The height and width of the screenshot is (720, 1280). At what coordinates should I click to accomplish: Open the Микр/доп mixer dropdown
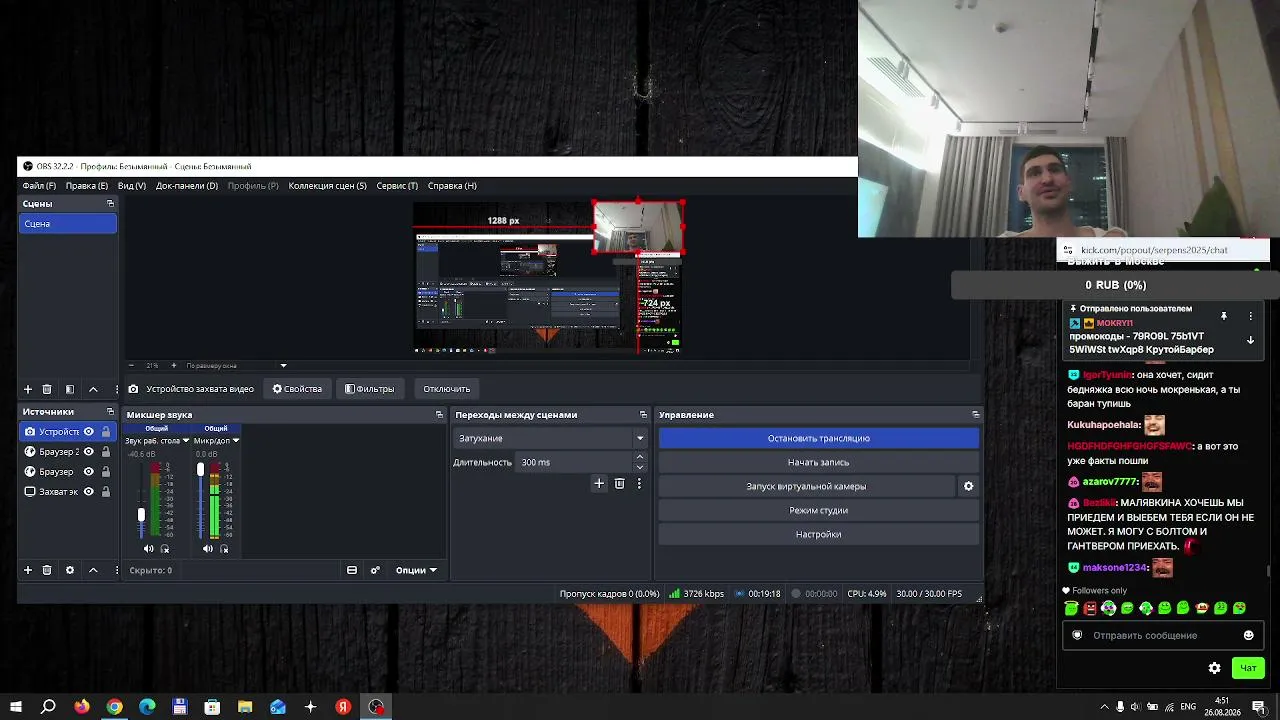click(x=235, y=440)
